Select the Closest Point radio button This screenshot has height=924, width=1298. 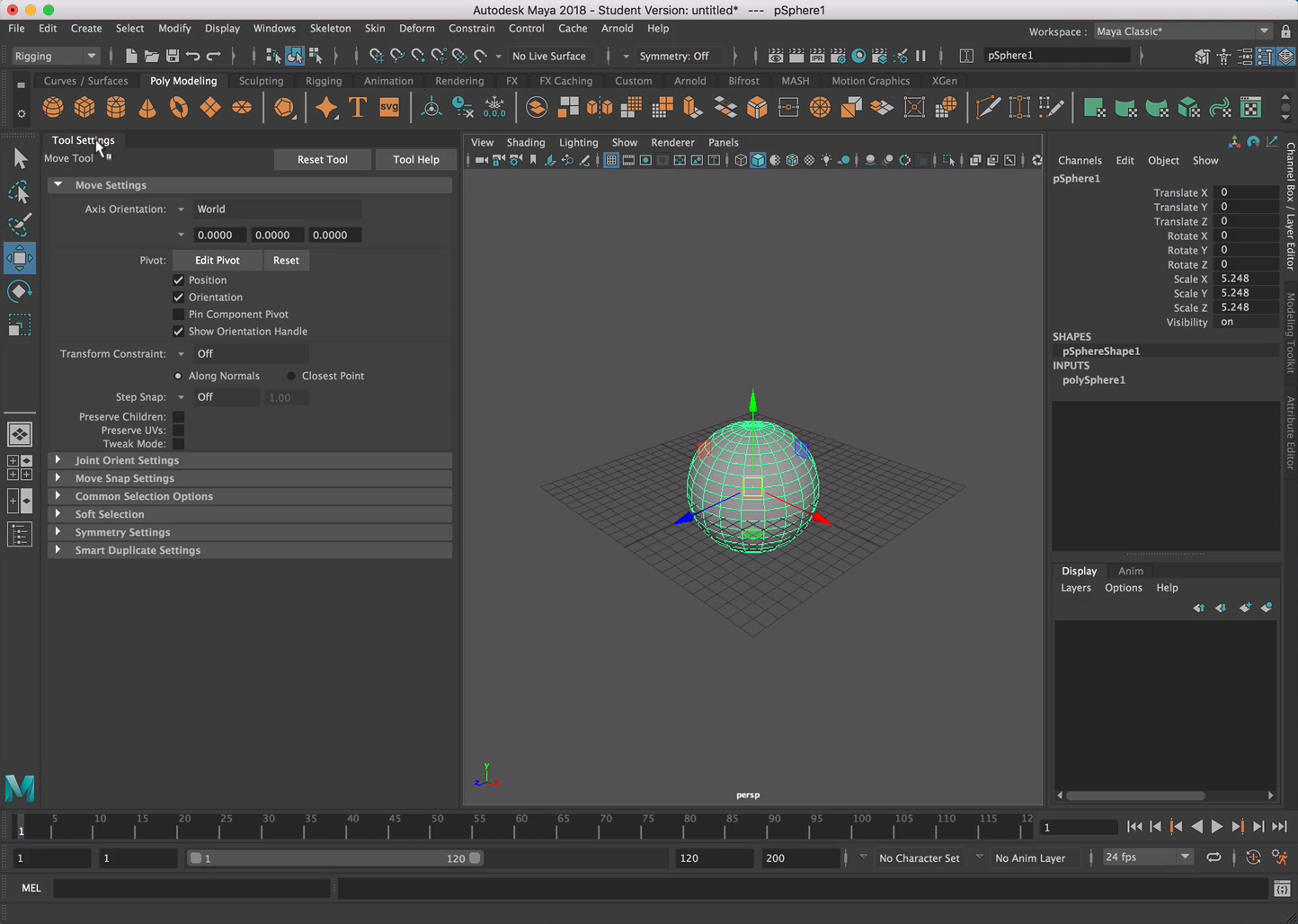(291, 376)
